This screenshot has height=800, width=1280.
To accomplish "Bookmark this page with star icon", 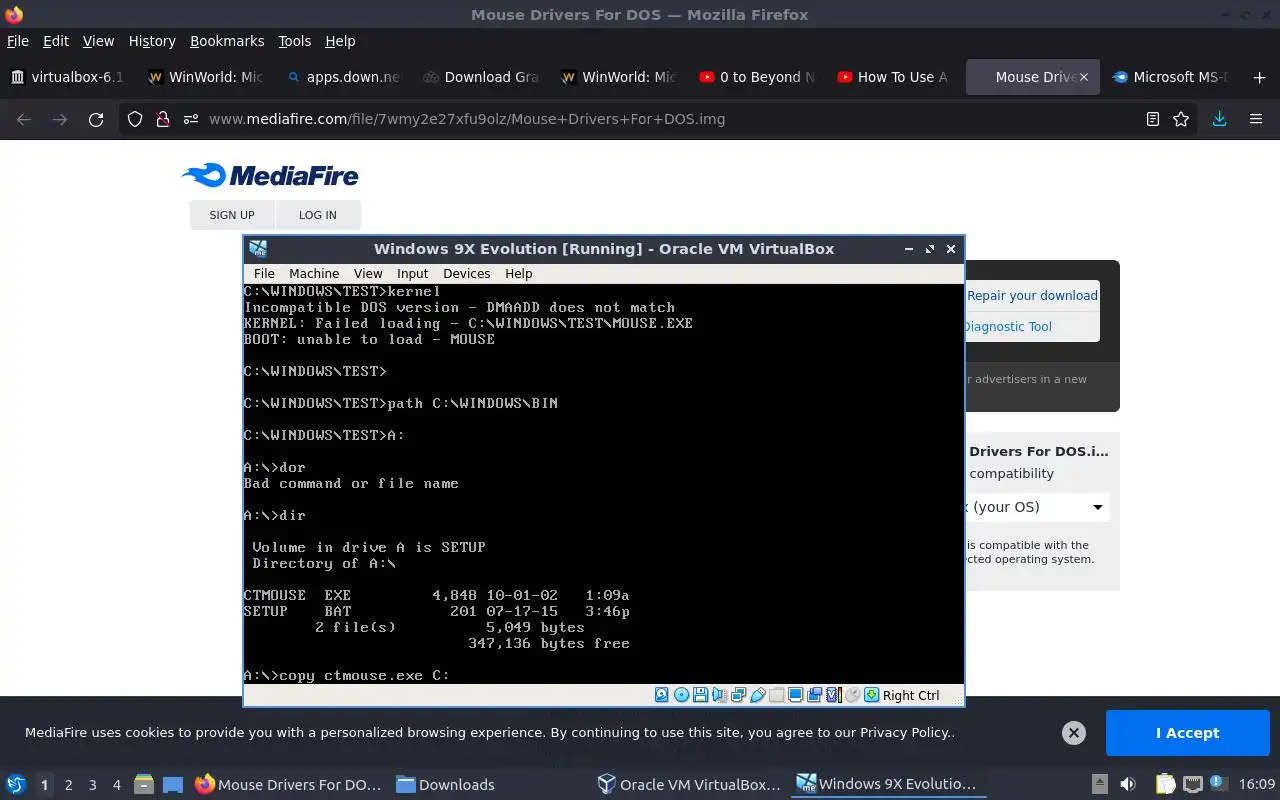I will click(1181, 119).
